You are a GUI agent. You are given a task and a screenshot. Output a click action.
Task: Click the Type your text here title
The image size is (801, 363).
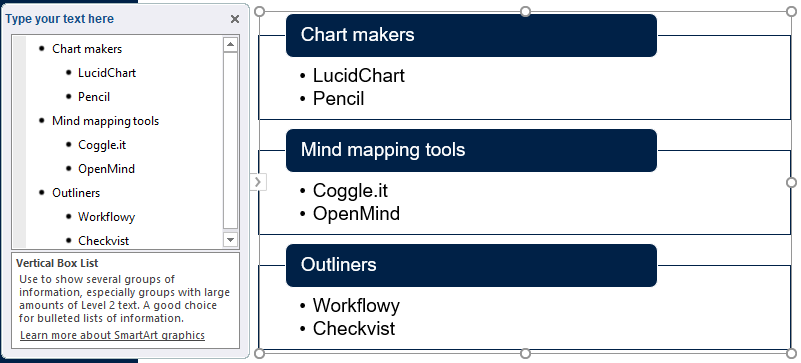(60, 19)
